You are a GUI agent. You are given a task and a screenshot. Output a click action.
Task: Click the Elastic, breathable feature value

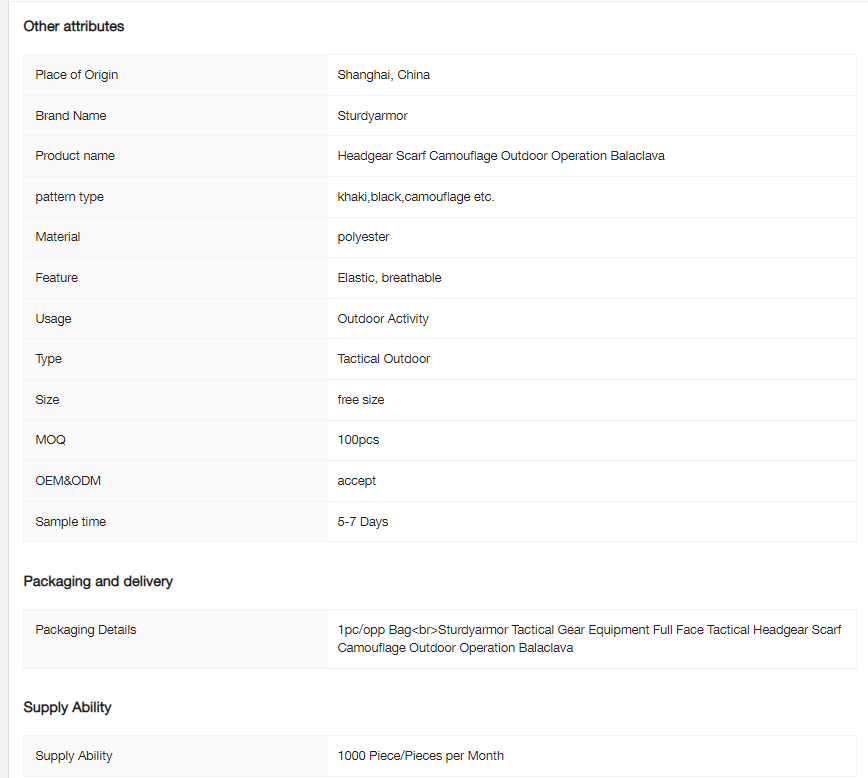point(390,278)
